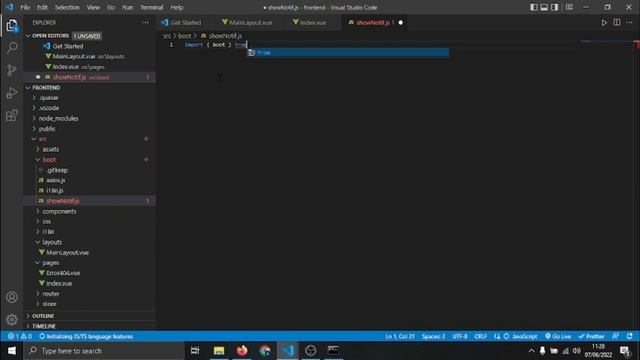This screenshot has width=640, height=360.
Task: Open the Search view in activity bar
Action: 12,48
